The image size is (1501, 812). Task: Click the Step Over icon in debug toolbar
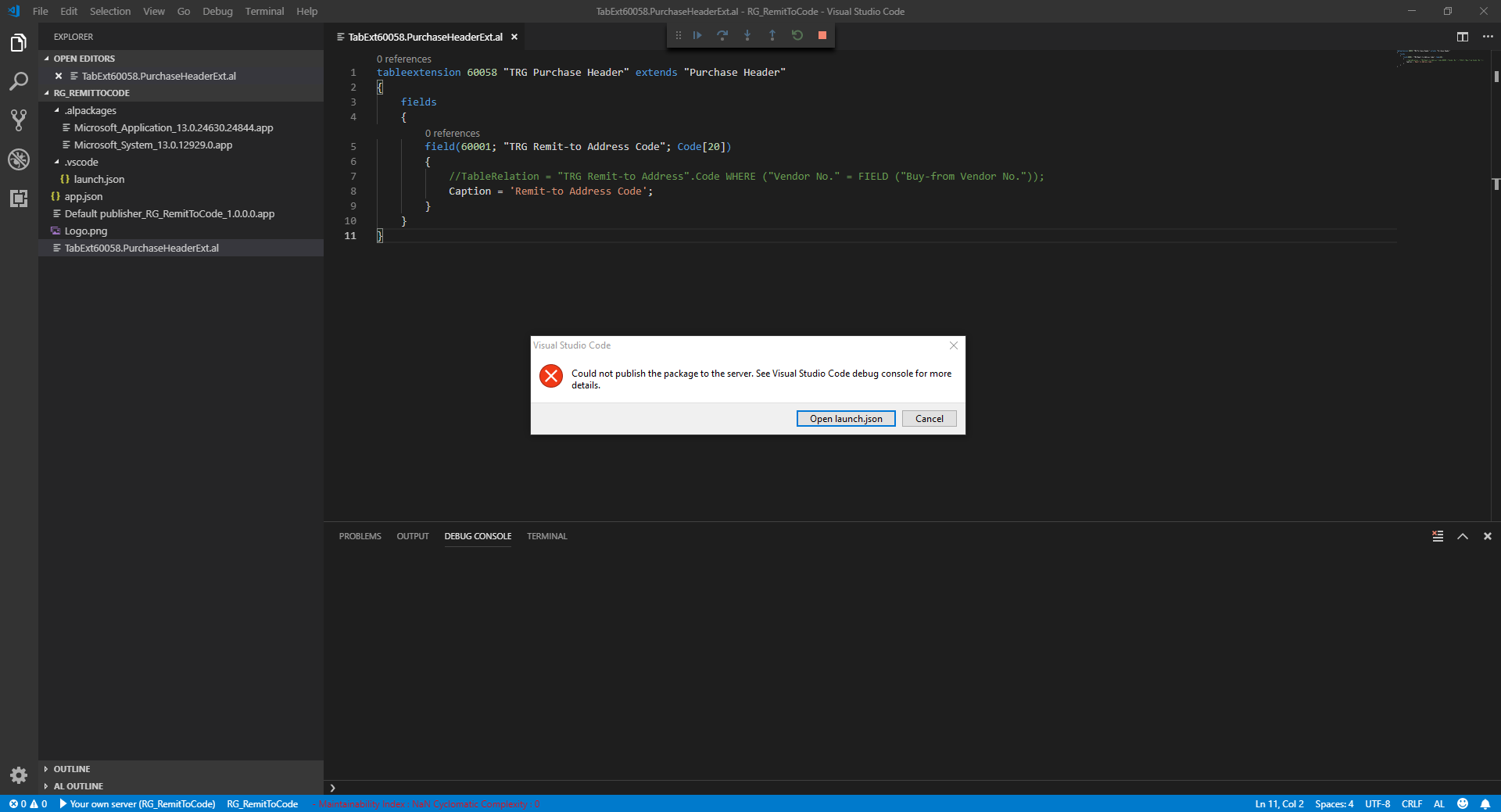[722, 35]
